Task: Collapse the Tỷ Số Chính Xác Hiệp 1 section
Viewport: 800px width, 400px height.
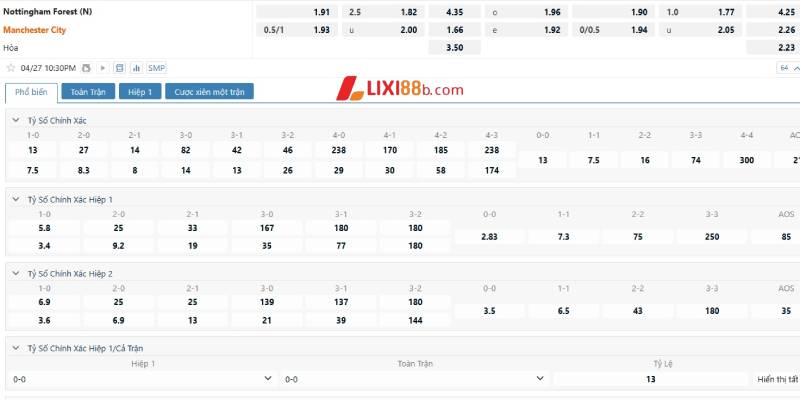Action: [14, 199]
